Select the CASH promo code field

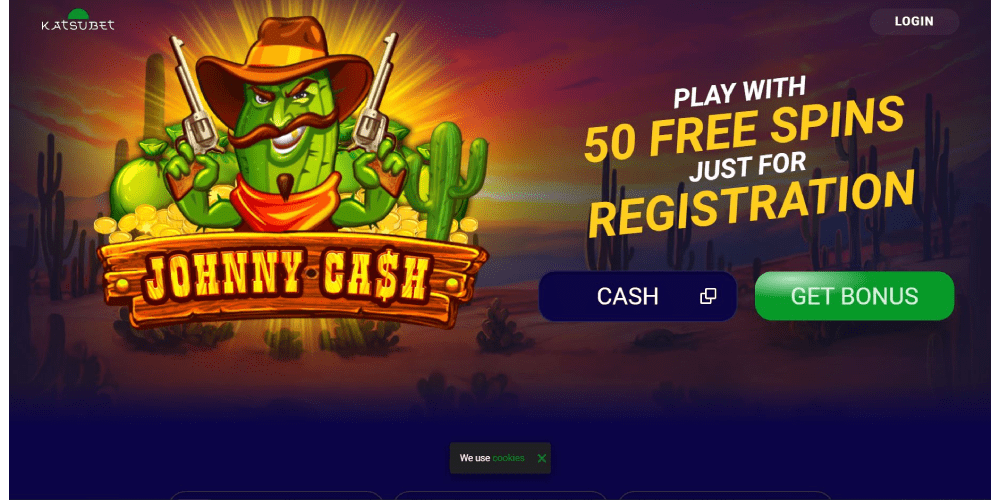pyautogui.click(x=637, y=296)
